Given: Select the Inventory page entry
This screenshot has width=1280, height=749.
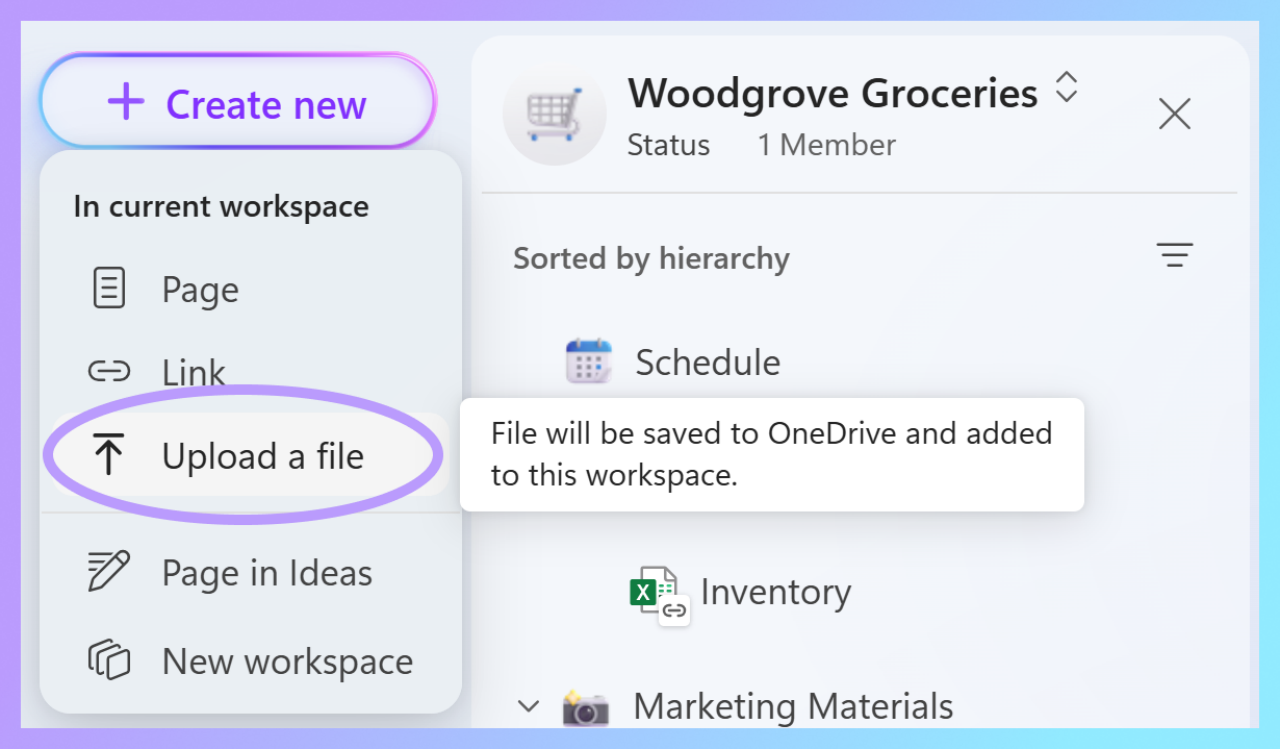Looking at the screenshot, I should (x=775, y=591).
